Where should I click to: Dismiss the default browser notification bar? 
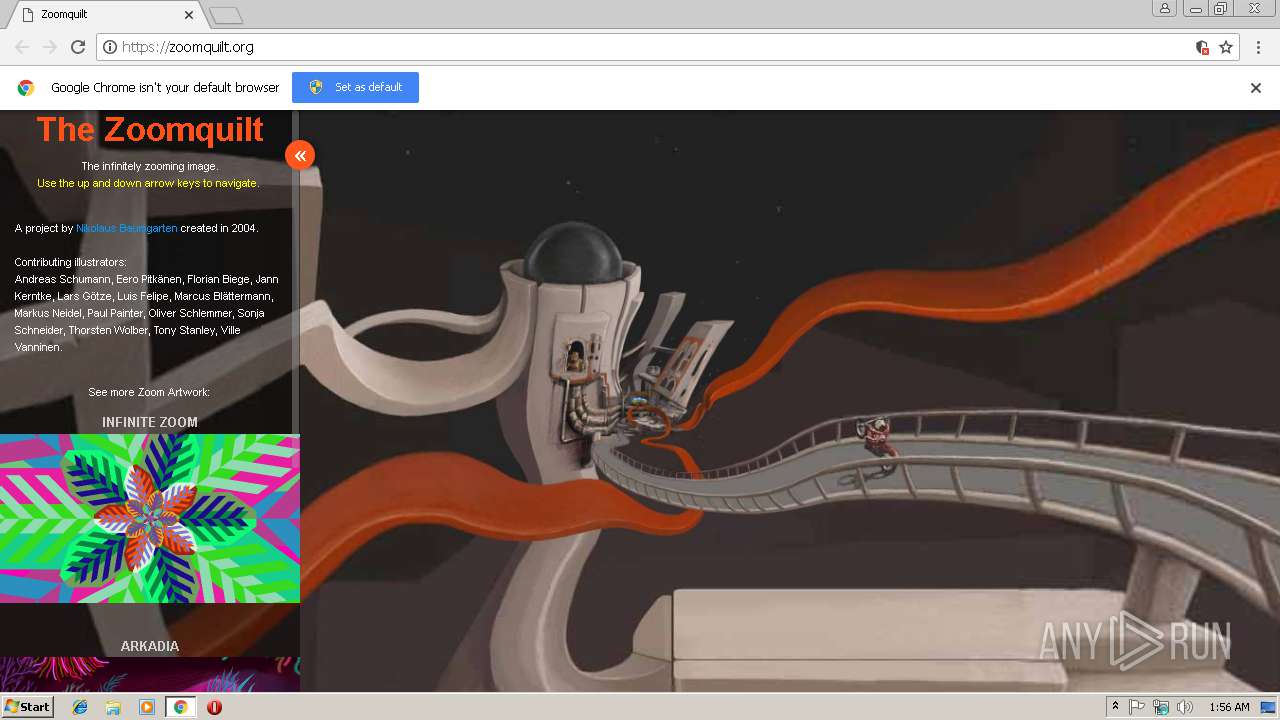[x=1256, y=88]
